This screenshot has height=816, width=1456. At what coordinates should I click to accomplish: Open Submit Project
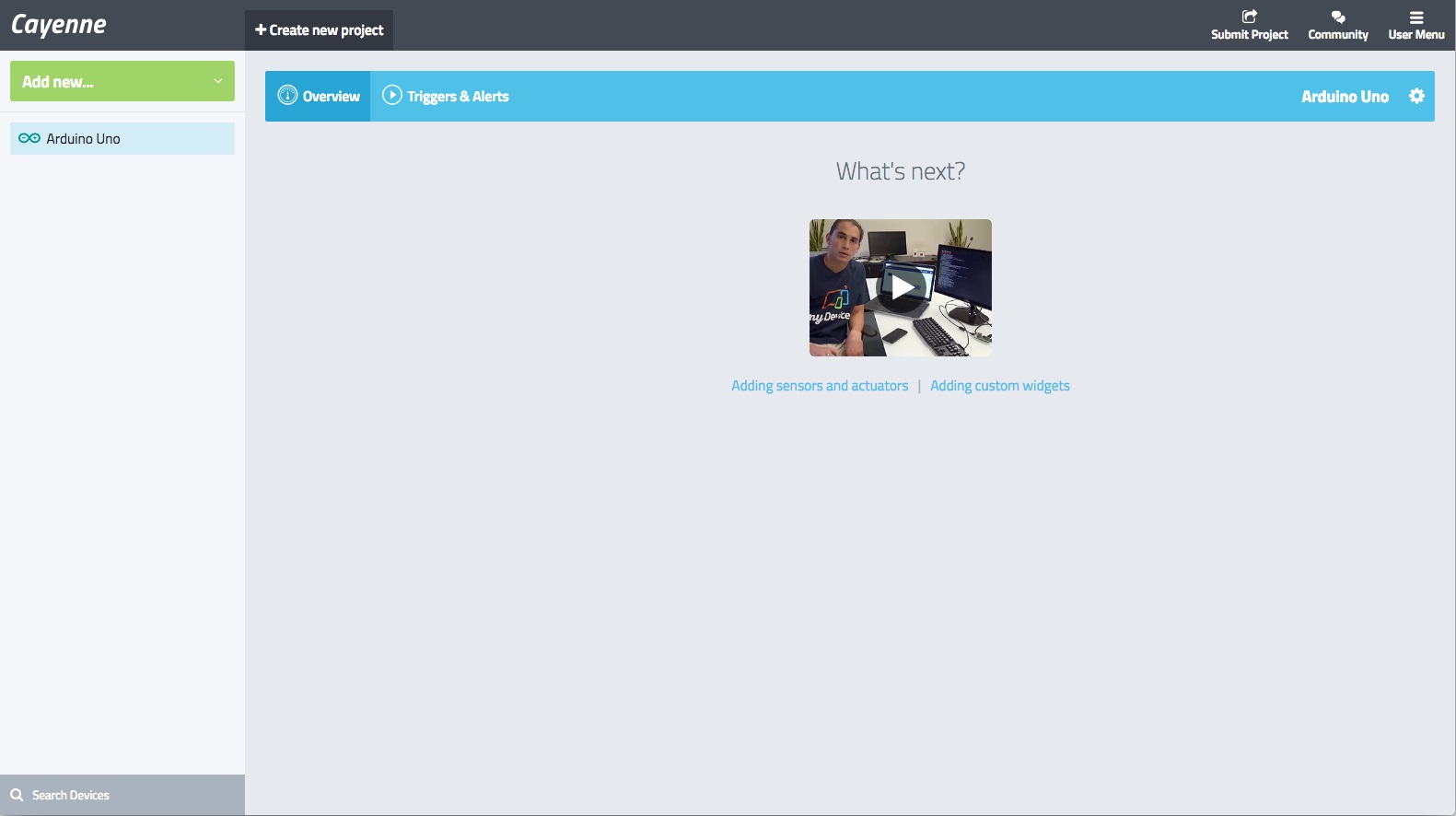(1249, 25)
